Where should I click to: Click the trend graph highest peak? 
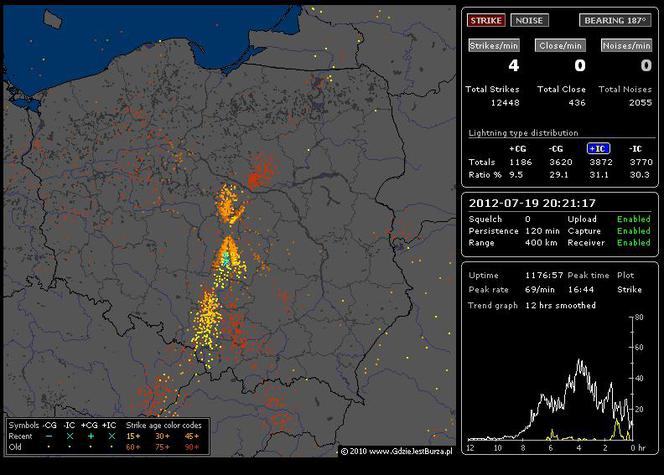580,362
